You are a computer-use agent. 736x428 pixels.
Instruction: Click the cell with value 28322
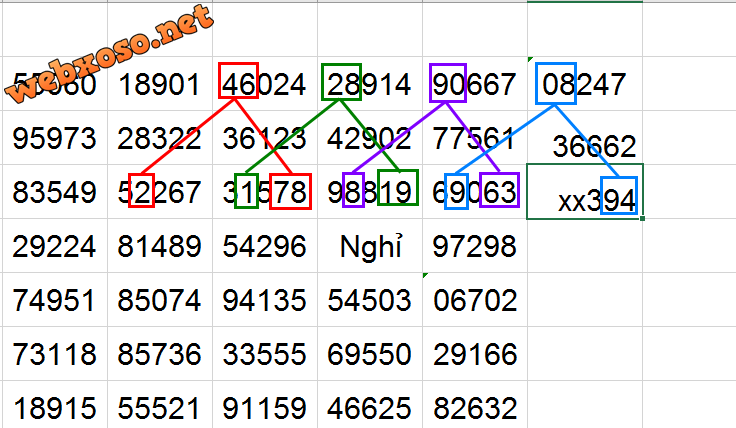pyautogui.click(x=160, y=138)
